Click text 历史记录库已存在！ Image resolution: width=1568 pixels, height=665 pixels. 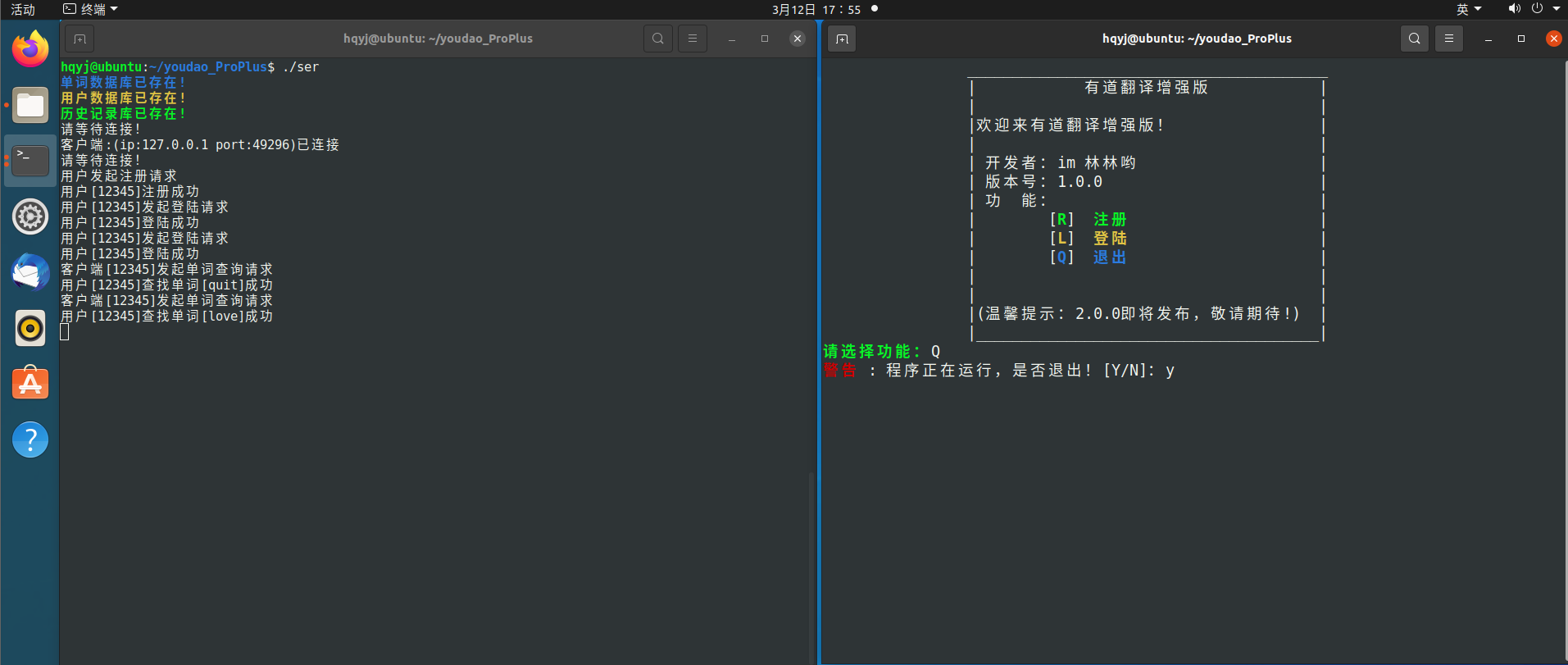click(124, 114)
